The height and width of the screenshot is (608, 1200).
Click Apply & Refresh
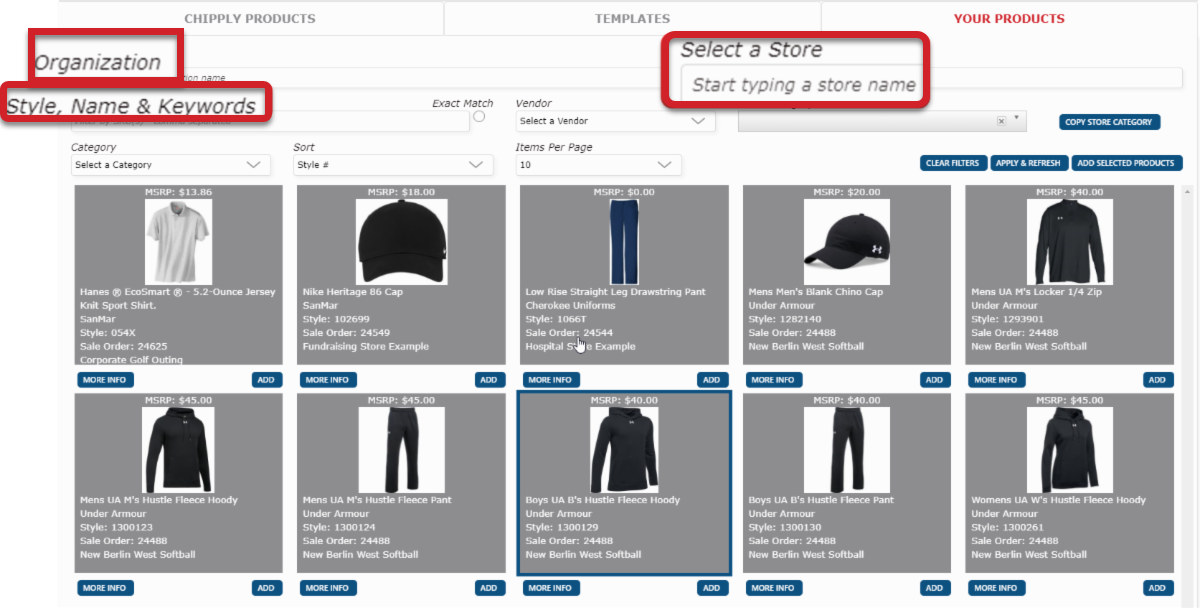[x=1029, y=163]
